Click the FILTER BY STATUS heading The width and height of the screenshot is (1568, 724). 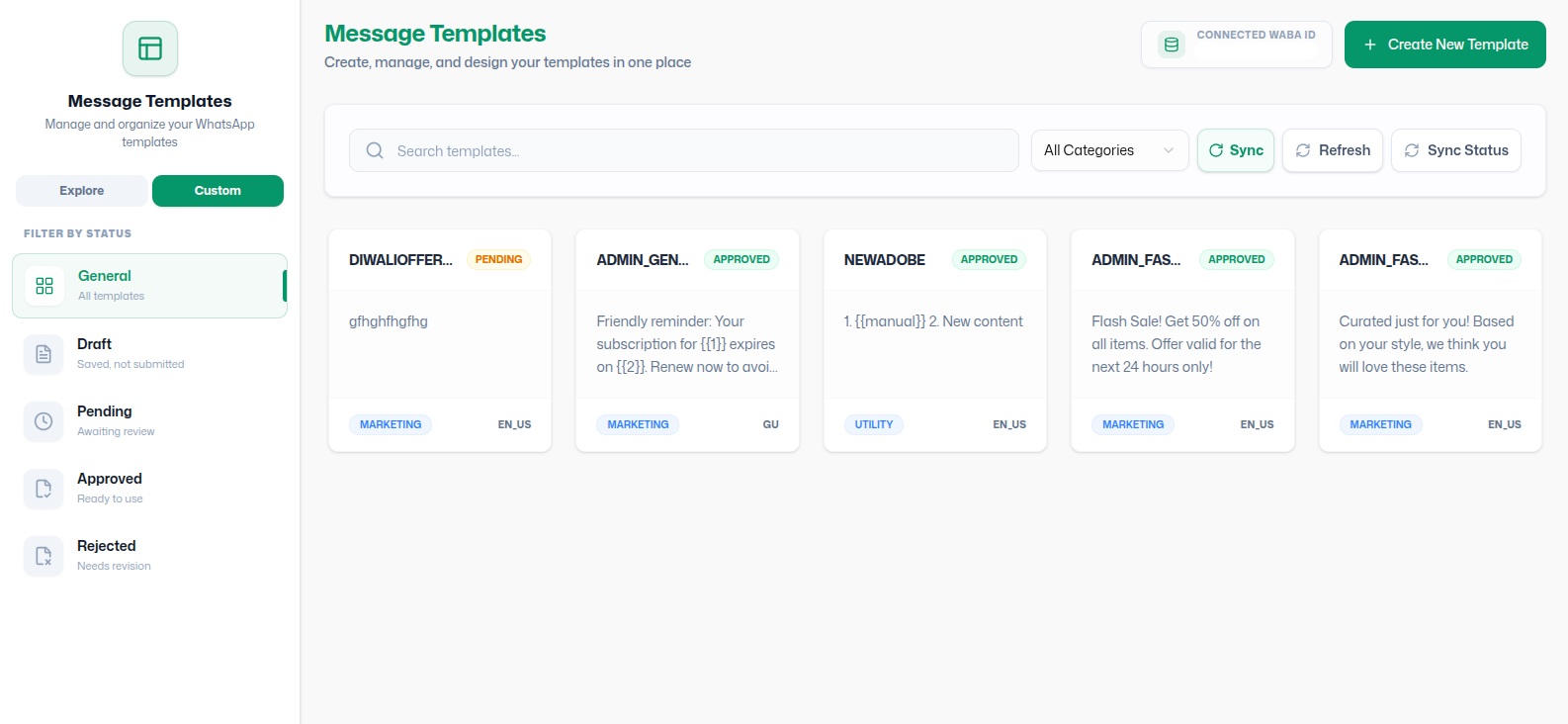pyautogui.click(x=77, y=233)
